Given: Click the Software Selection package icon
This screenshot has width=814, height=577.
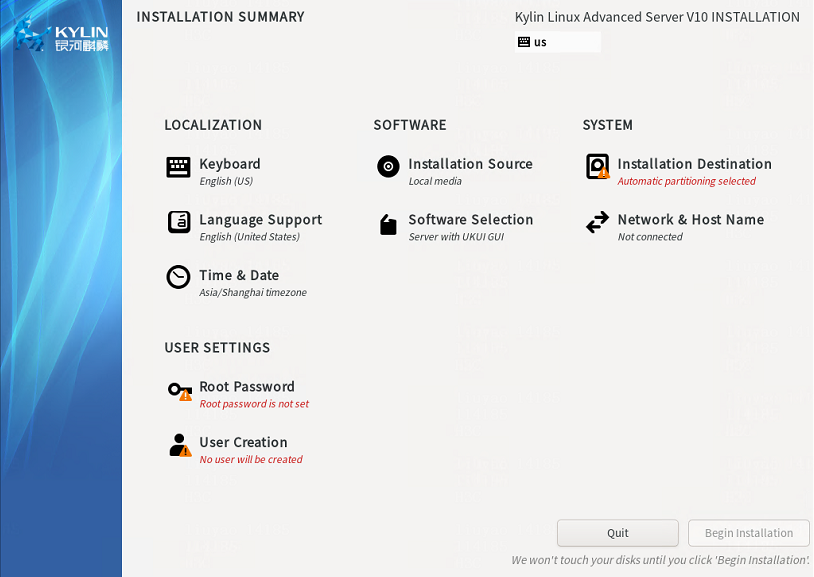Looking at the screenshot, I should coord(388,224).
